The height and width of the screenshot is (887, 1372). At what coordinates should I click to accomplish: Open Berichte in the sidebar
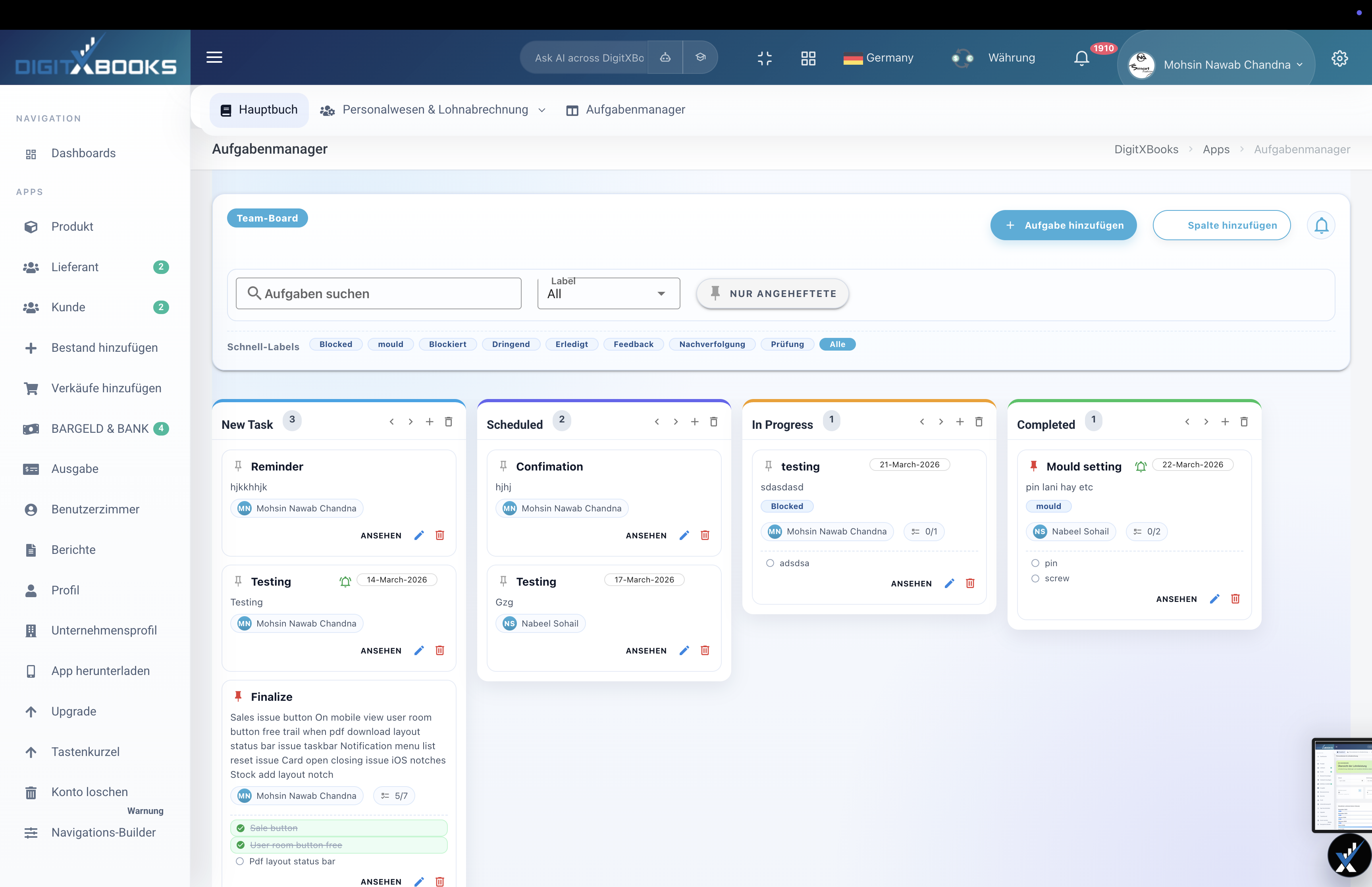click(x=73, y=550)
